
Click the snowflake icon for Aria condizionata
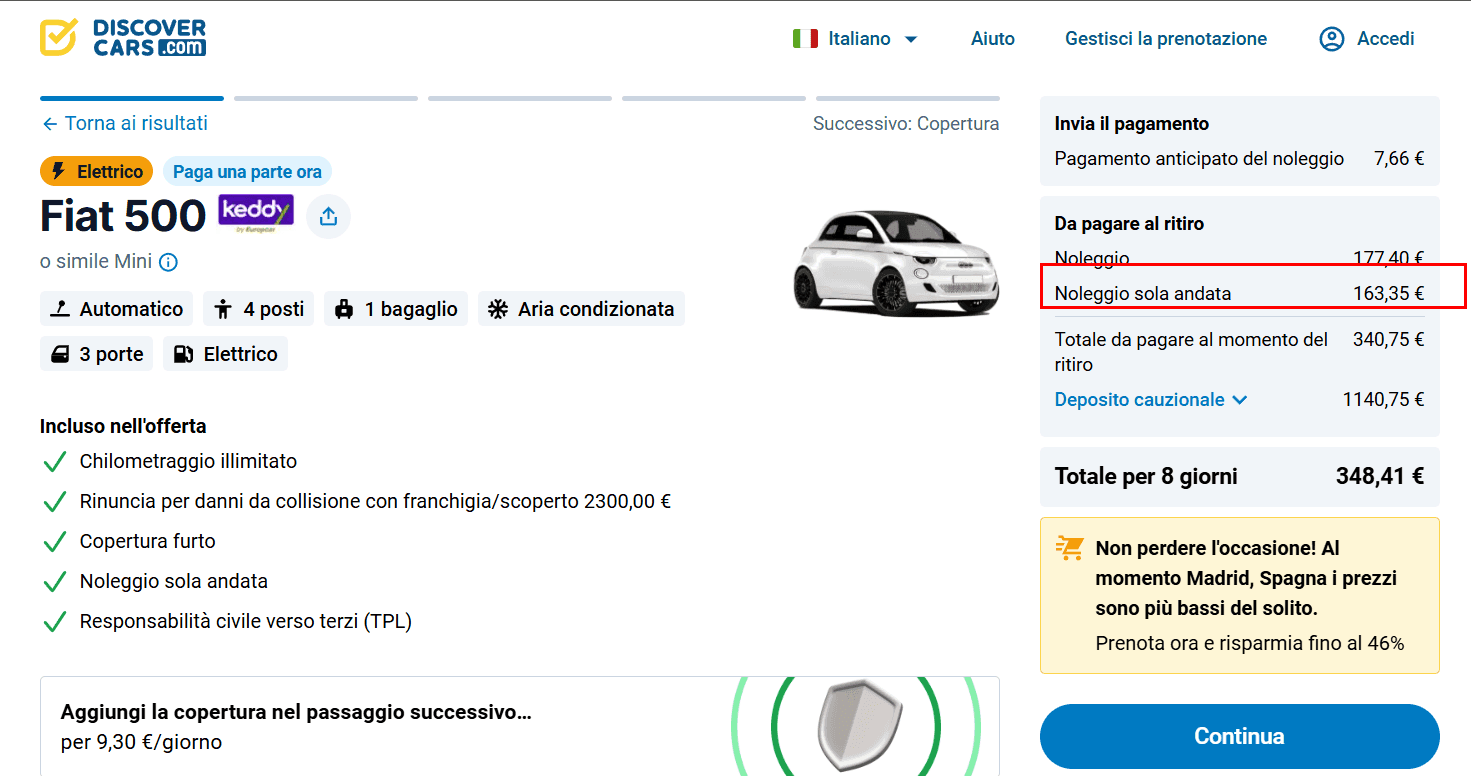(498, 309)
